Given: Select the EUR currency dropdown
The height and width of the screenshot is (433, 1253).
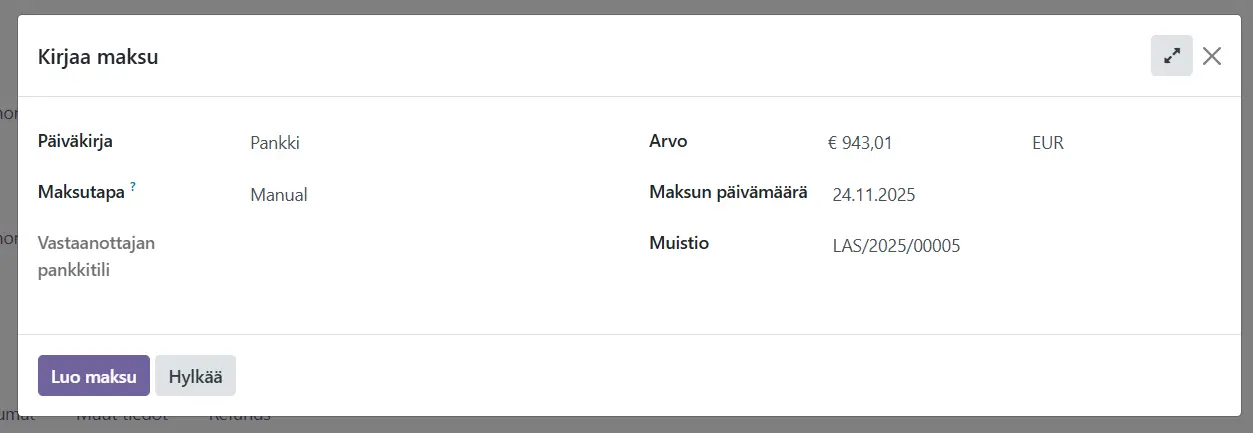Looking at the screenshot, I should tap(1110, 143).
